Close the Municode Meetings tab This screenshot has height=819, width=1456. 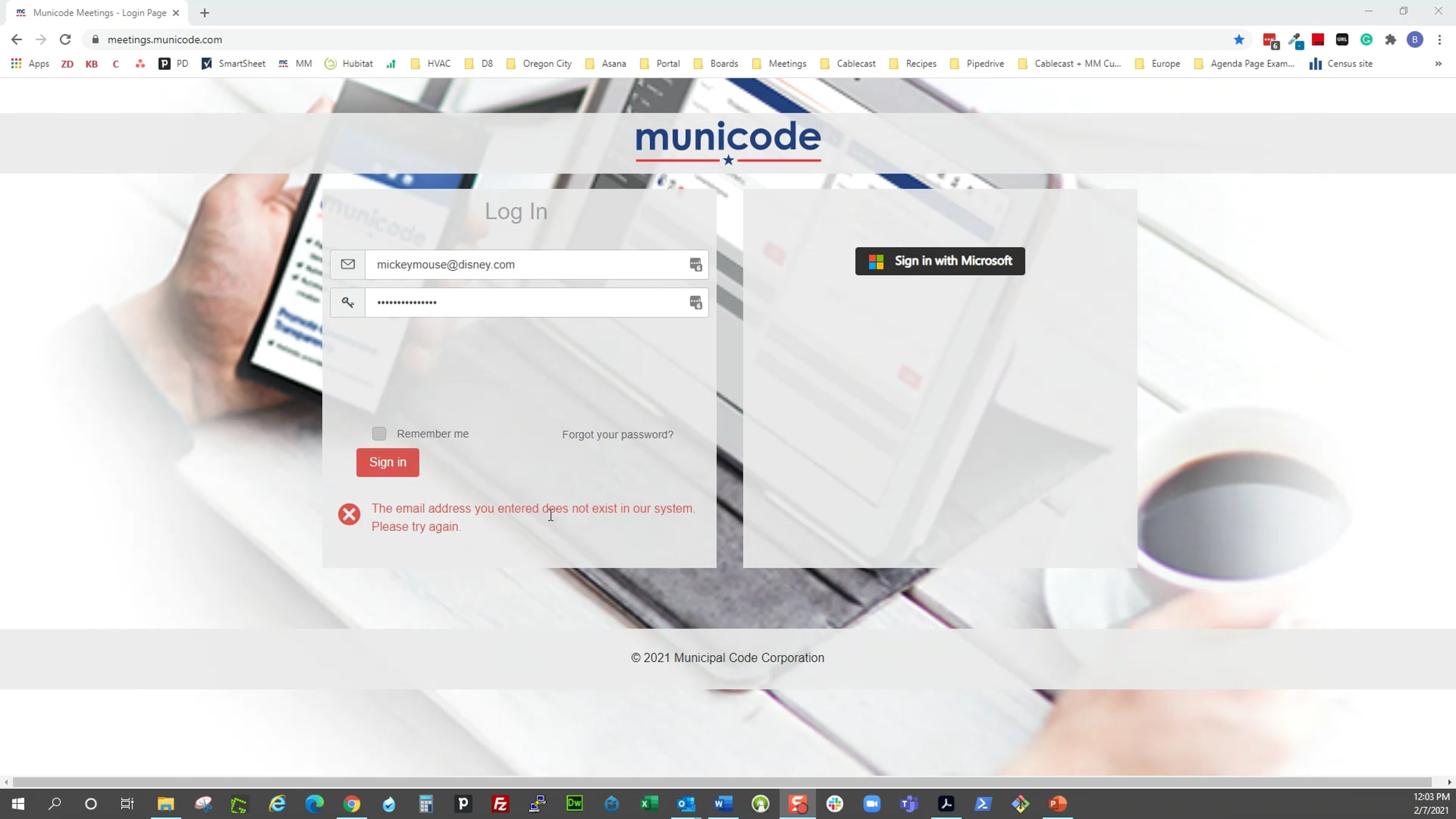pyautogui.click(x=176, y=13)
